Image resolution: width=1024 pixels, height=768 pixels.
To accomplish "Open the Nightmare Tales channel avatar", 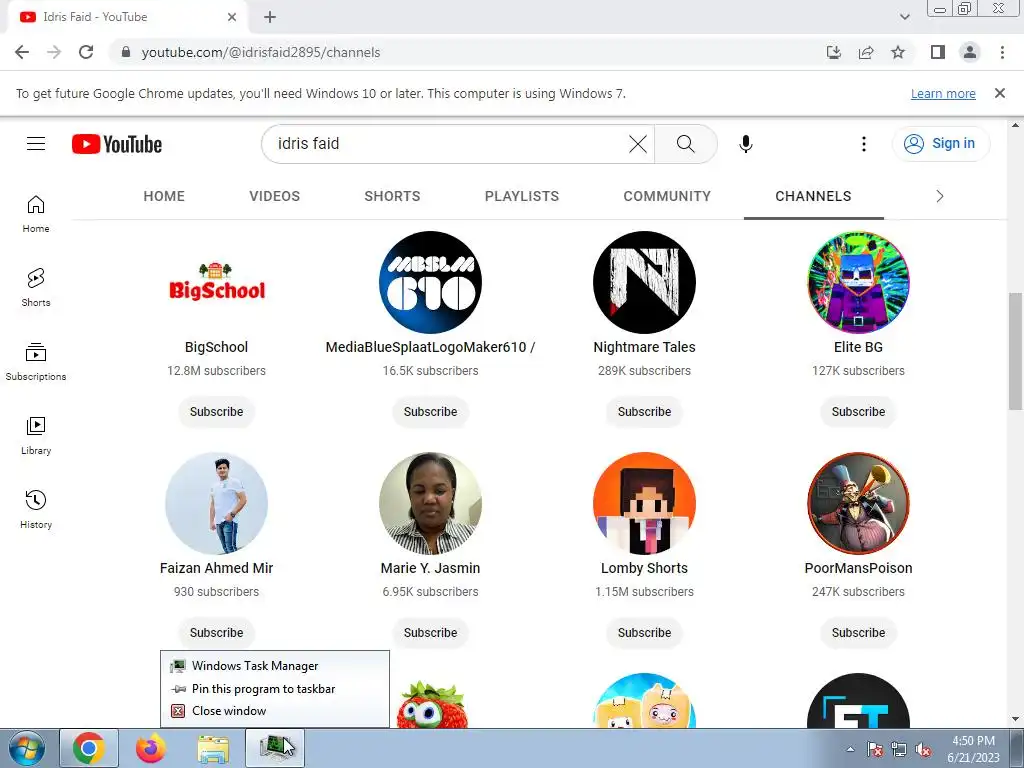I will (x=644, y=282).
